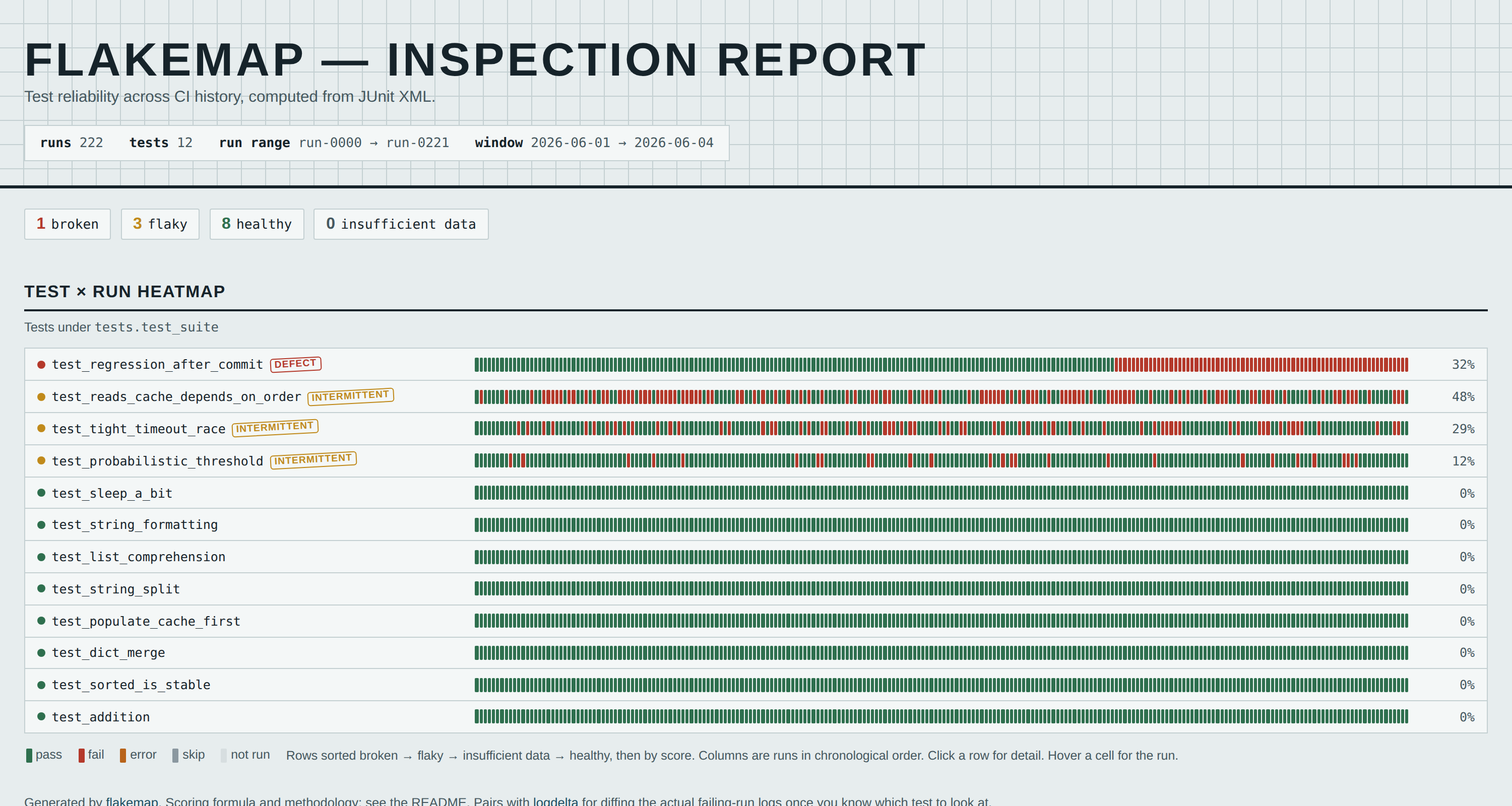Click the green dot for test_sleep_a_bit

(x=41, y=493)
